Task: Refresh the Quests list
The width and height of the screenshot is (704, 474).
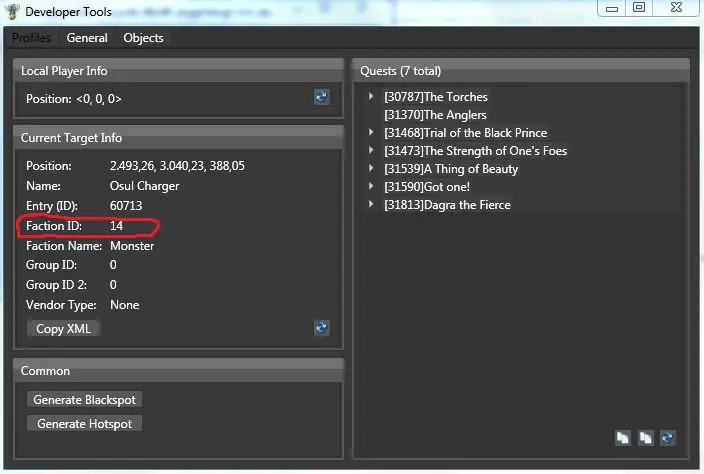Action: 668,438
